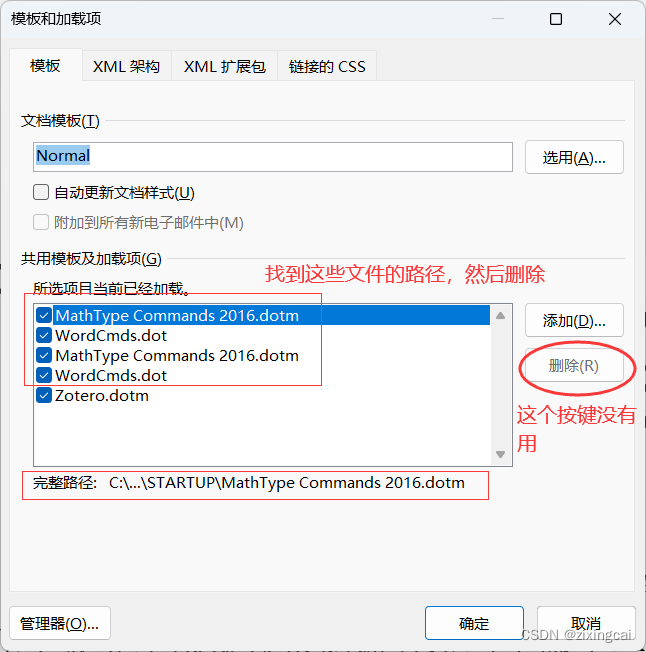This screenshot has height=652, width=646.
Task: Select the 链接的 CSS tab
Action: (x=327, y=66)
